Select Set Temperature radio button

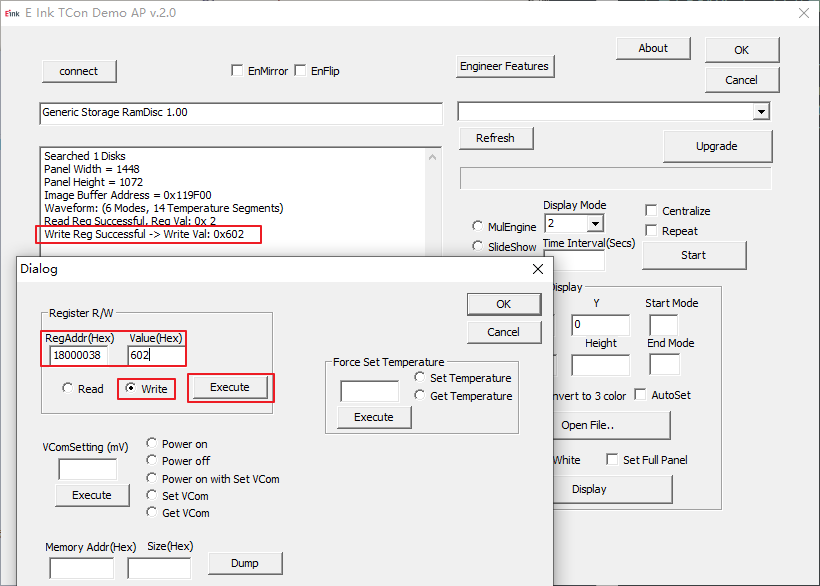coord(419,377)
